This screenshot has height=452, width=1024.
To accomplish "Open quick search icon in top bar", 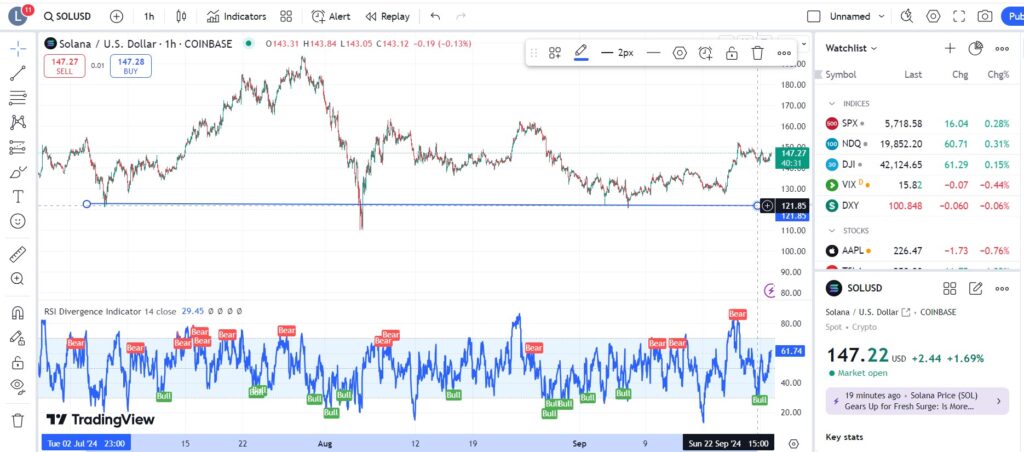I will coord(906,16).
